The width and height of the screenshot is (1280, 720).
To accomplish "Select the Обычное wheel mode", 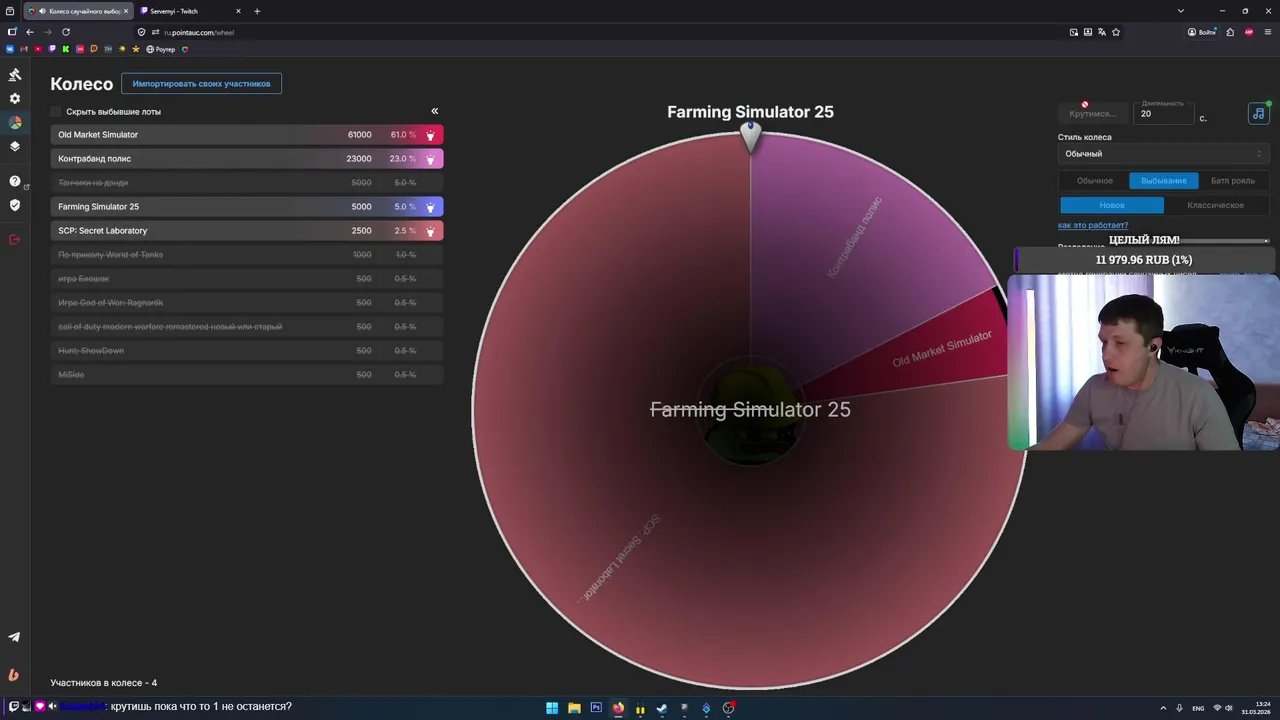I will tap(1094, 181).
